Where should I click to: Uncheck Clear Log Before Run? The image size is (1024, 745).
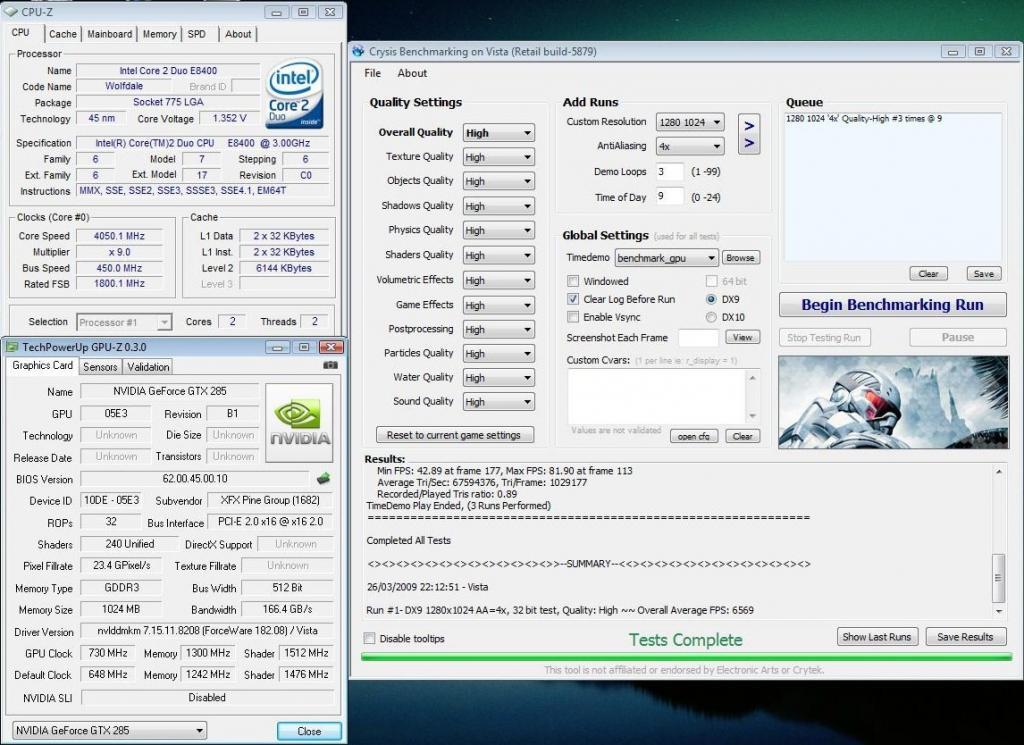(x=573, y=299)
